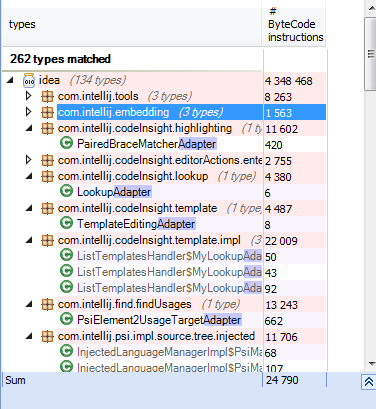This screenshot has height=409, width=376.
Task: Click com.intellij.codeInsight.template package icon
Action: tap(47, 209)
